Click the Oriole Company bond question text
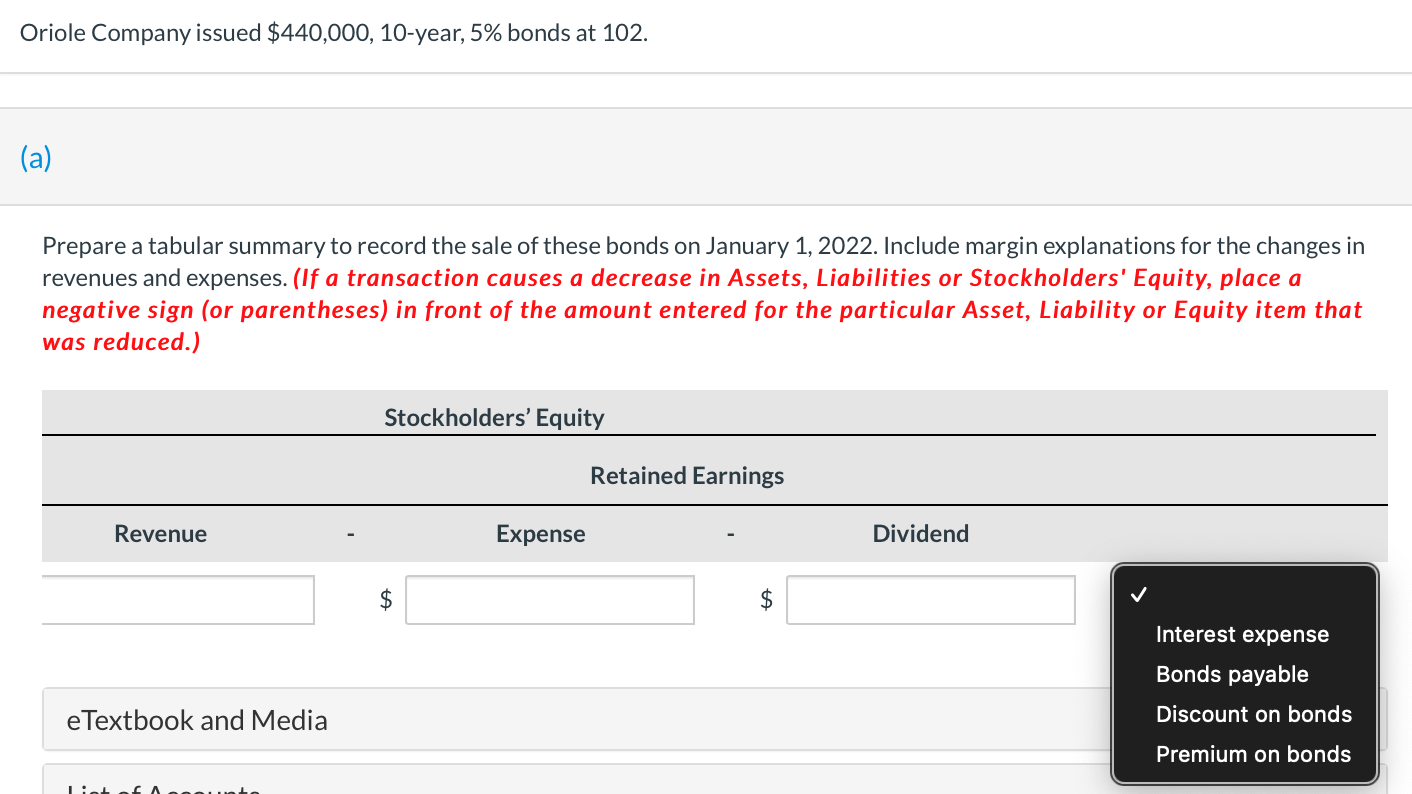The width and height of the screenshot is (1412, 794). (x=335, y=32)
